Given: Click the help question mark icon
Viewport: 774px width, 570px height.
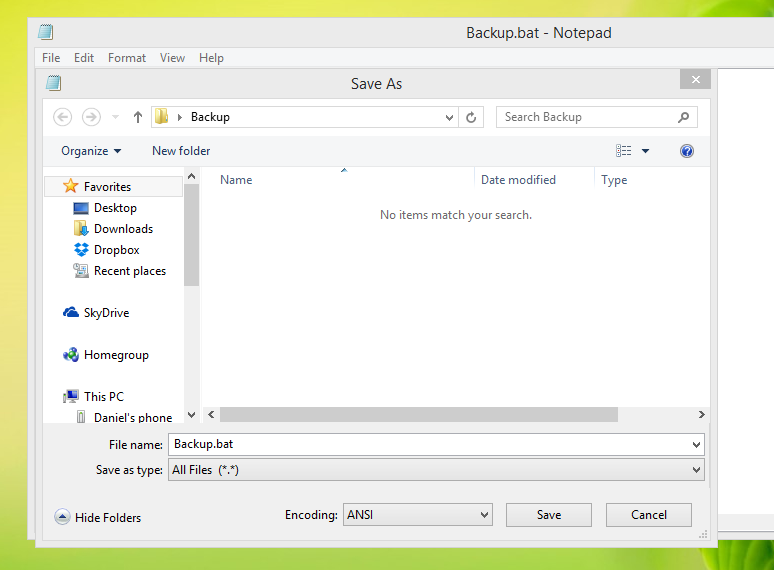Looking at the screenshot, I should point(687,151).
